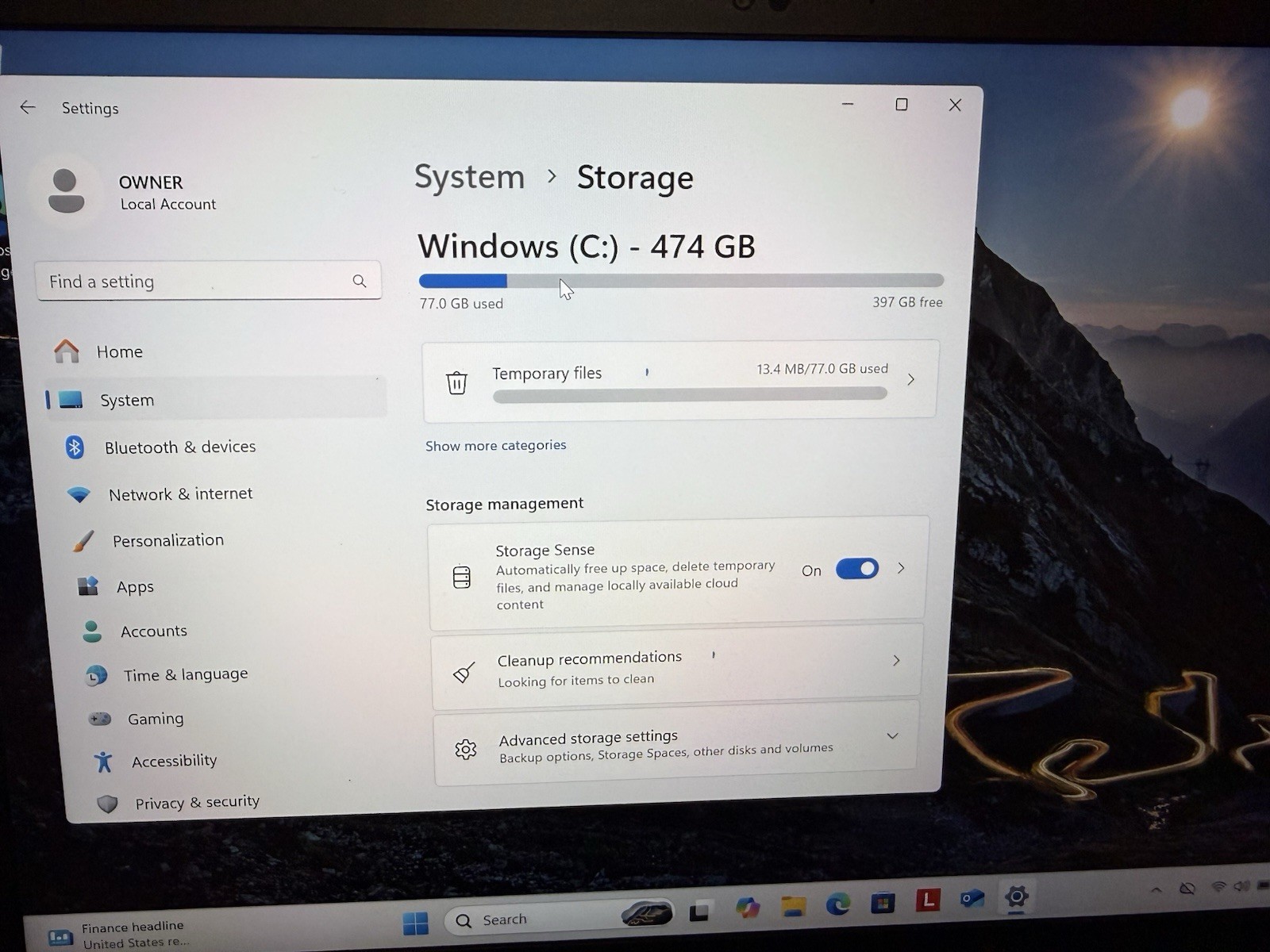Click the 77.0 GB used label
Image resolution: width=1270 pixels, height=952 pixels.
(461, 303)
